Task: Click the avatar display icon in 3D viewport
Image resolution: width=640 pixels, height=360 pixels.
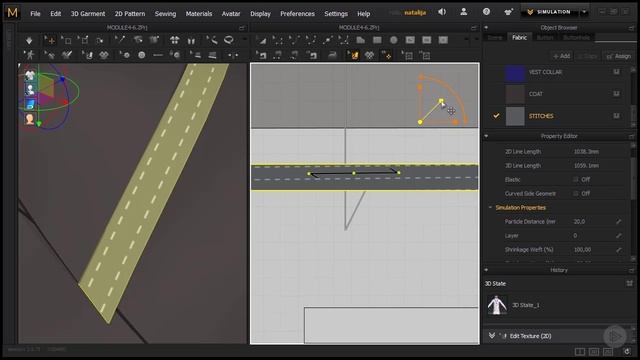Action: (x=30, y=89)
